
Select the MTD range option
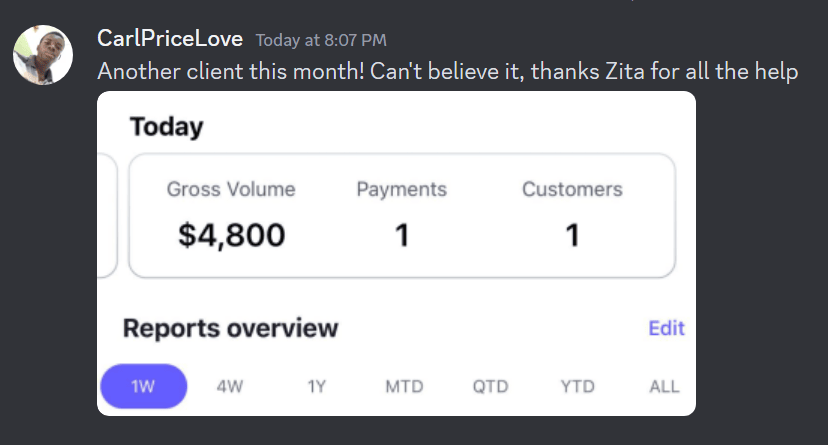(404, 386)
